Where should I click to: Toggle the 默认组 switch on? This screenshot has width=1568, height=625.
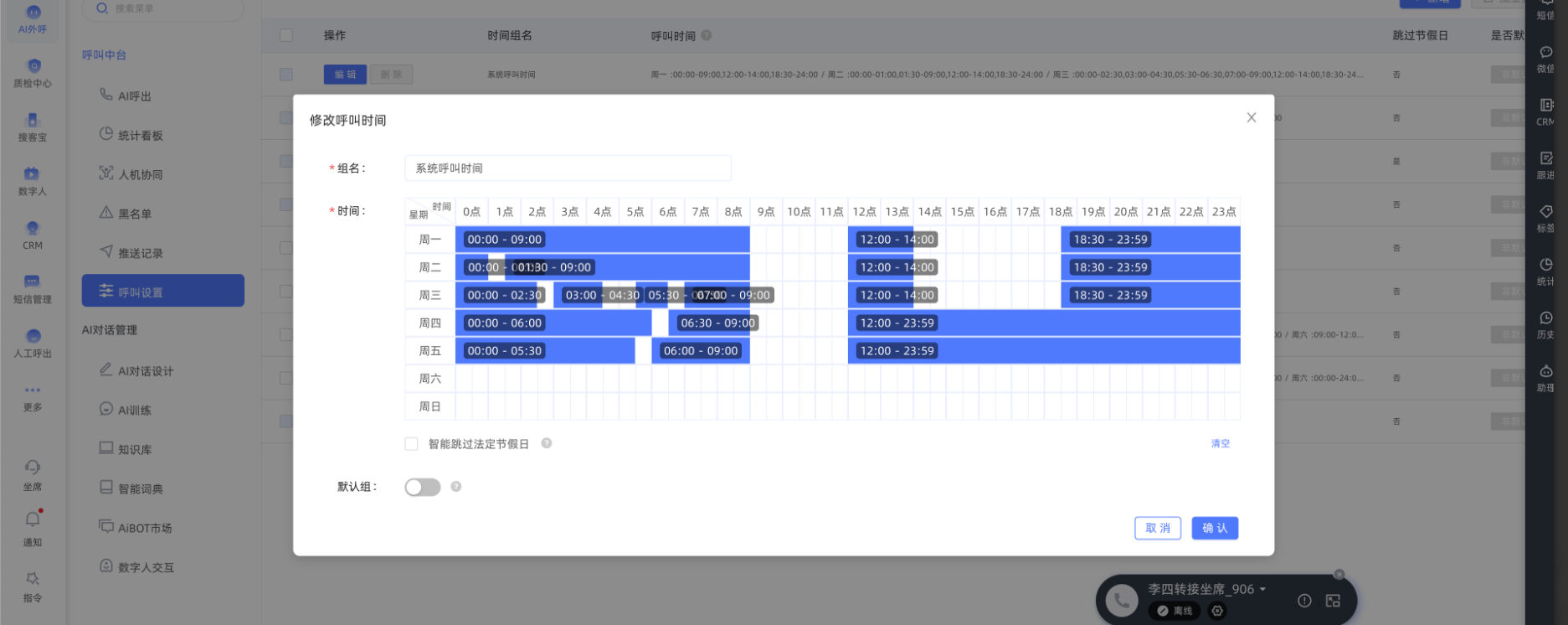tap(423, 488)
